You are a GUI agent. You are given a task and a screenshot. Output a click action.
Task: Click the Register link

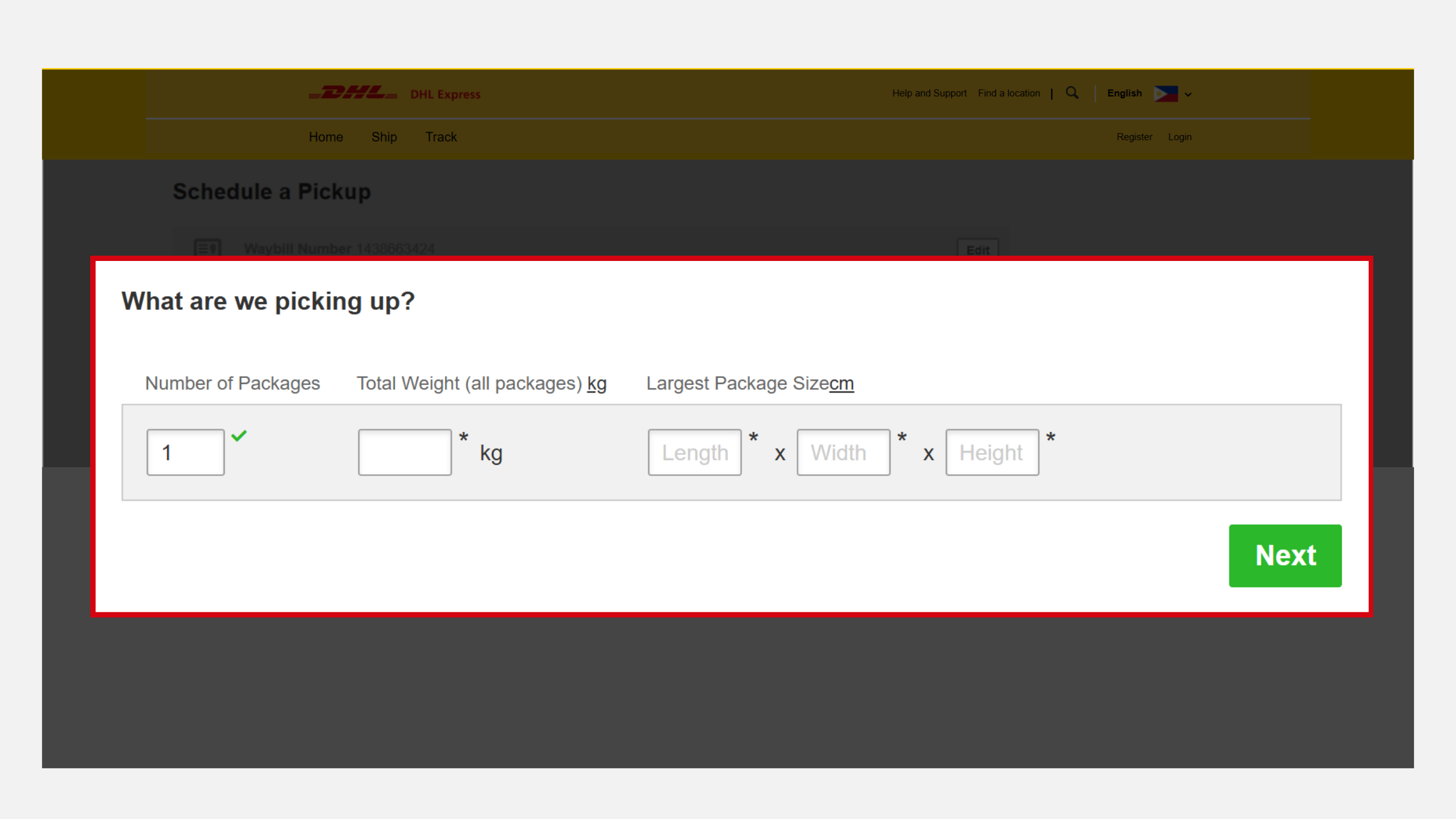click(1134, 137)
